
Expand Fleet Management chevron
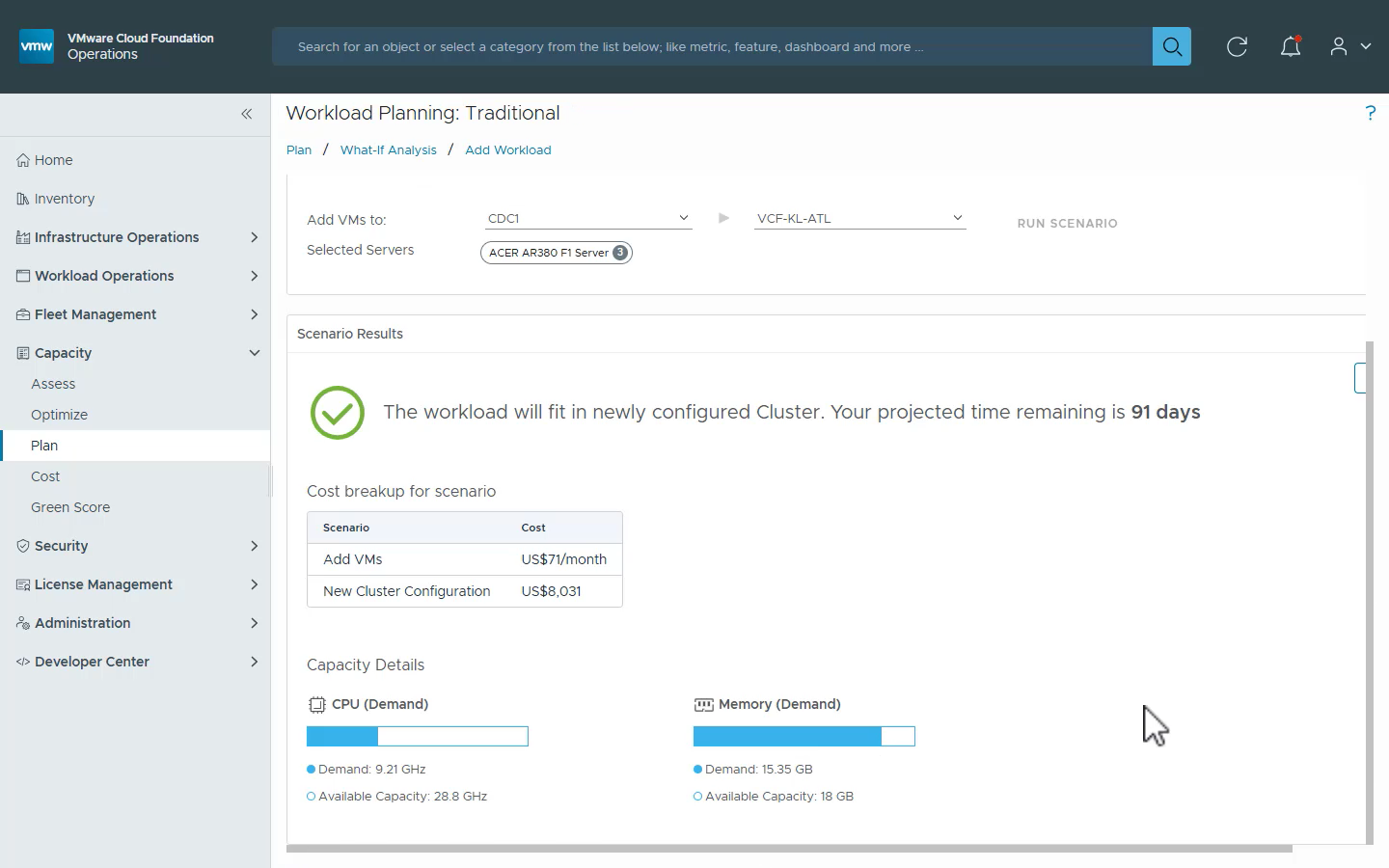pos(255,314)
